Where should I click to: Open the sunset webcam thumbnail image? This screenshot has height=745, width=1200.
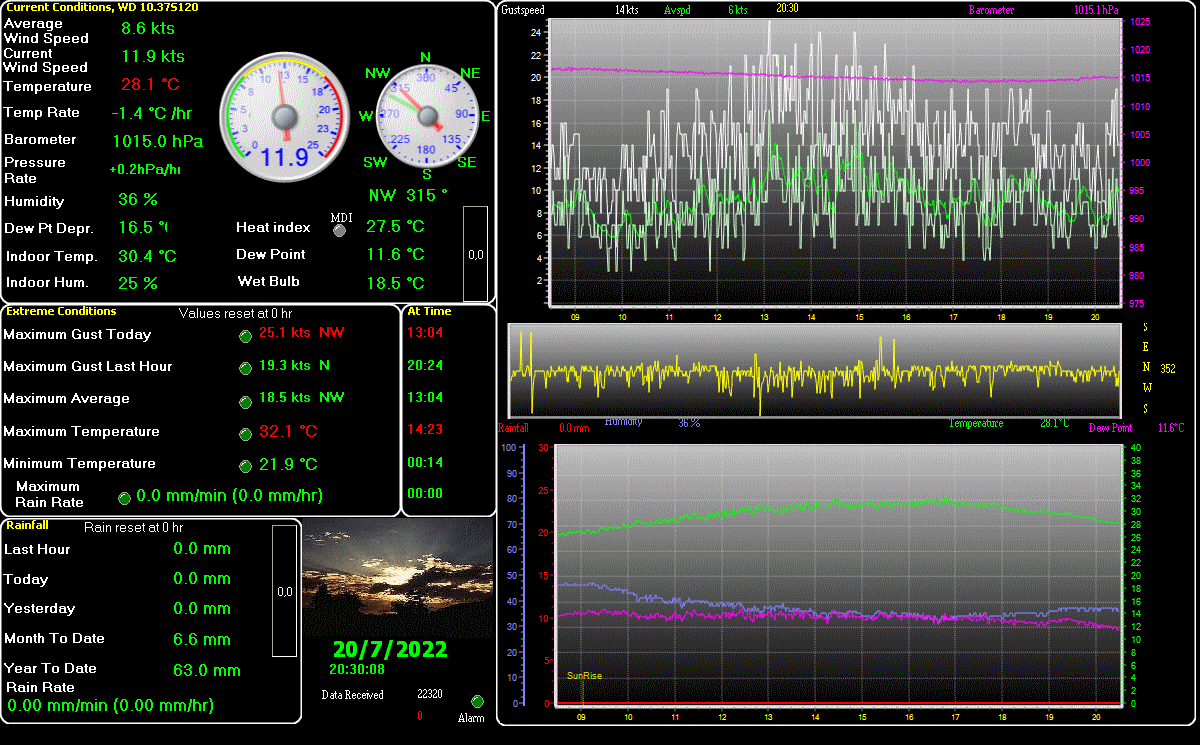(x=398, y=579)
